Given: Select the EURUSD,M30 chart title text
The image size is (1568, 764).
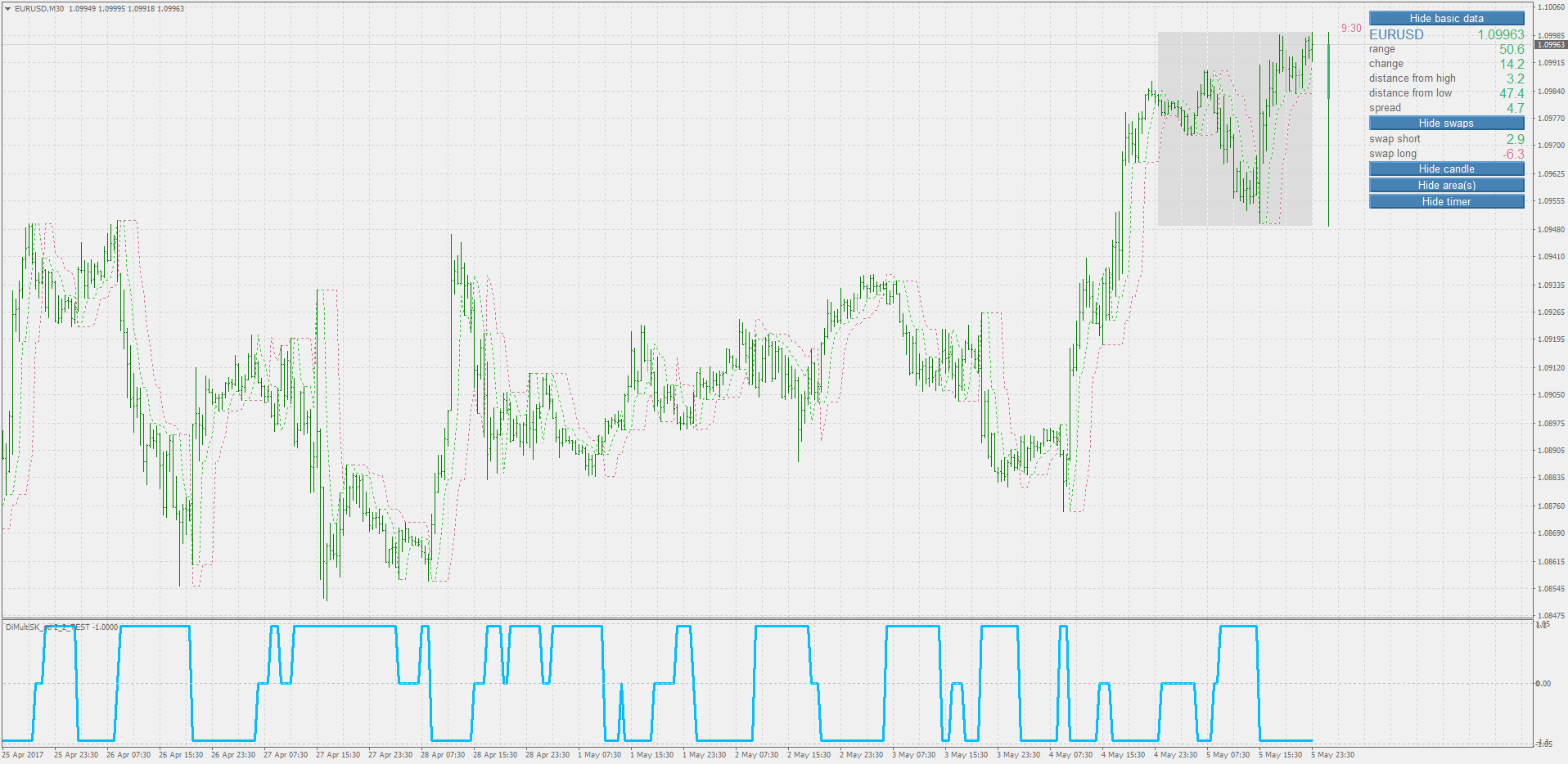Looking at the screenshot, I should click(39, 9).
